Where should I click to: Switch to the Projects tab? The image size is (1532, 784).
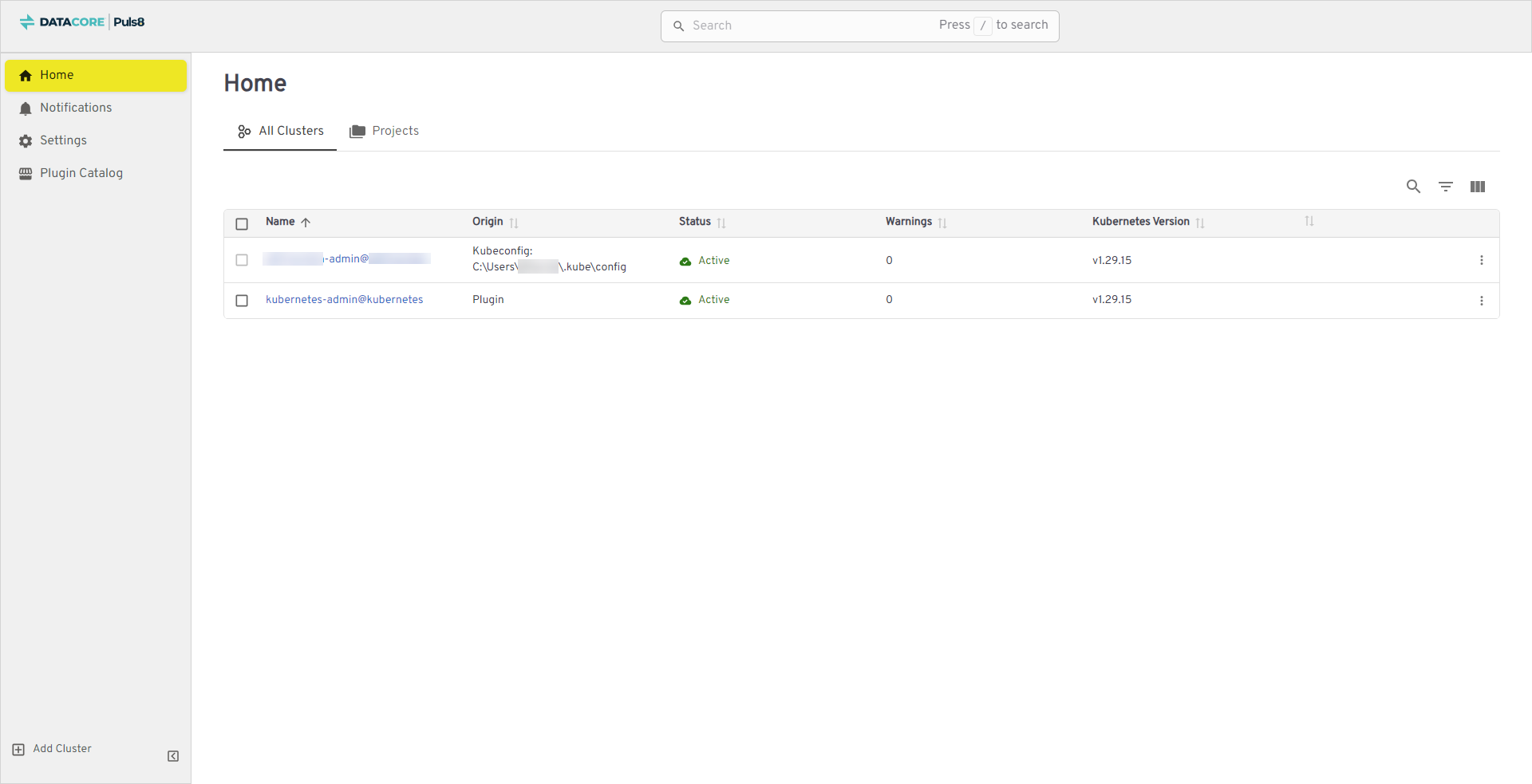pos(385,131)
